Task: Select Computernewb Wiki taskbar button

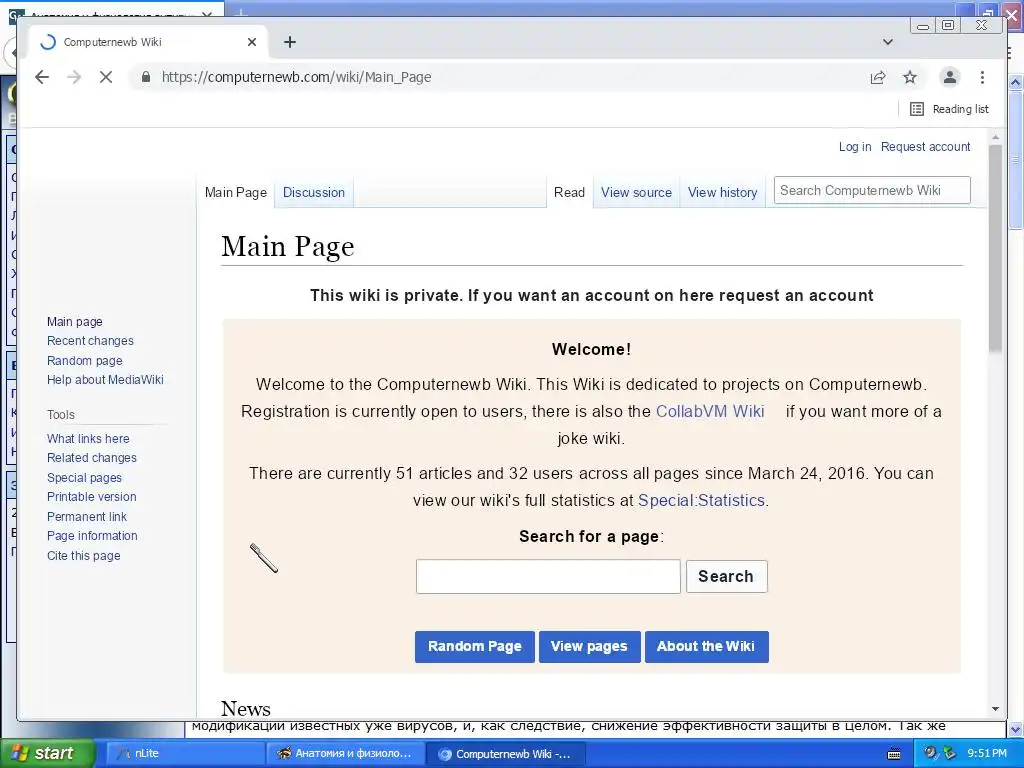Action: tap(505, 754)
